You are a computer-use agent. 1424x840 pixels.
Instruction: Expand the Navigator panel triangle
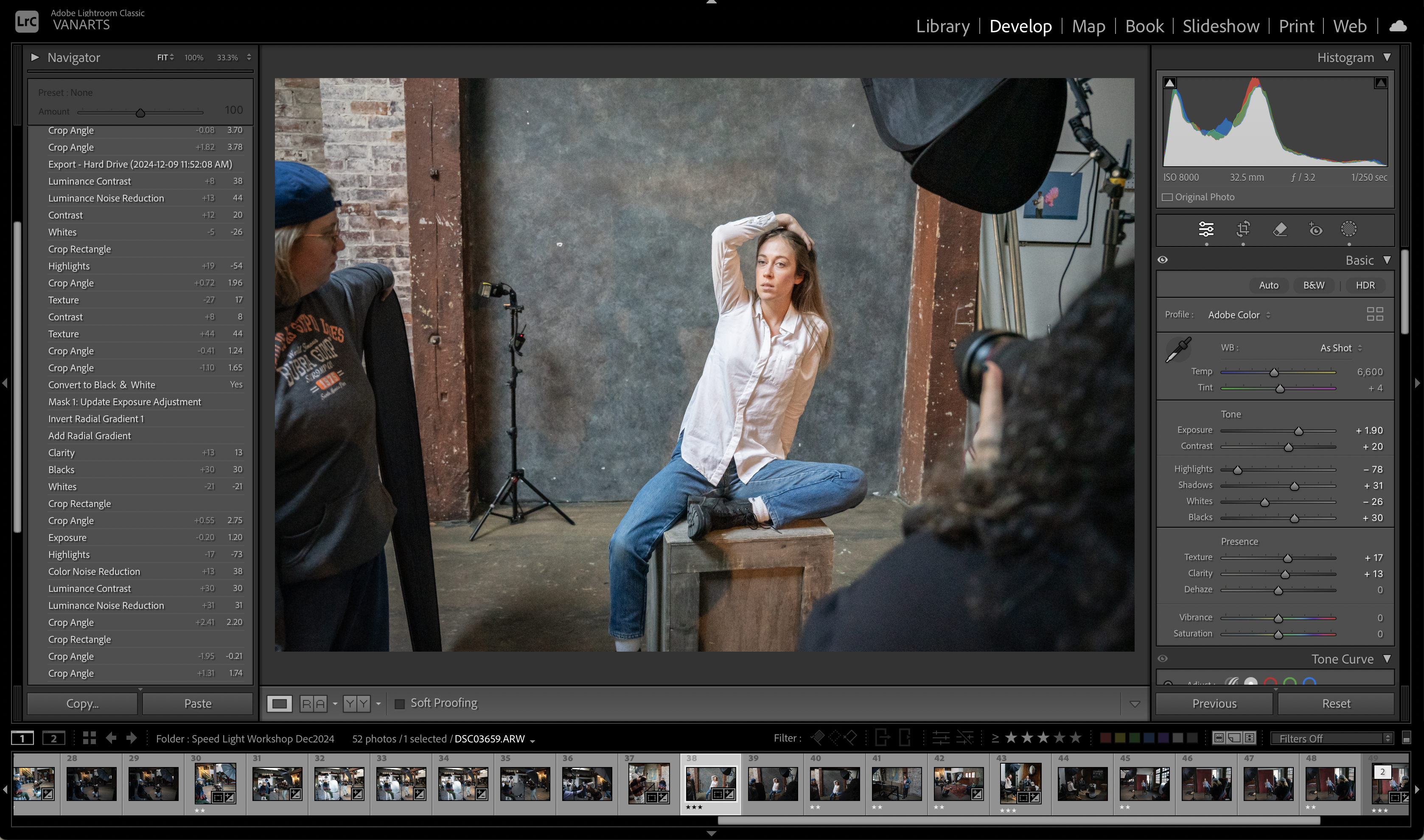point(35,57)
